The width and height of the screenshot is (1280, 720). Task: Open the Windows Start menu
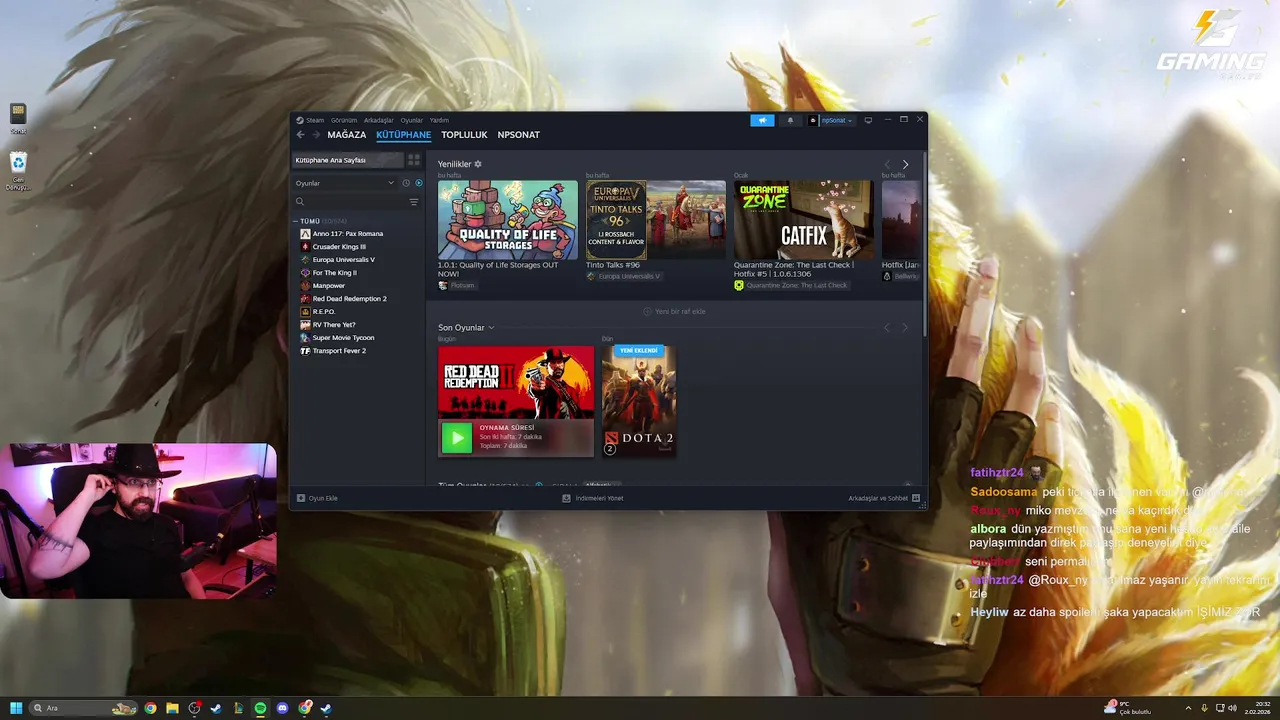[x=16, y=708]
